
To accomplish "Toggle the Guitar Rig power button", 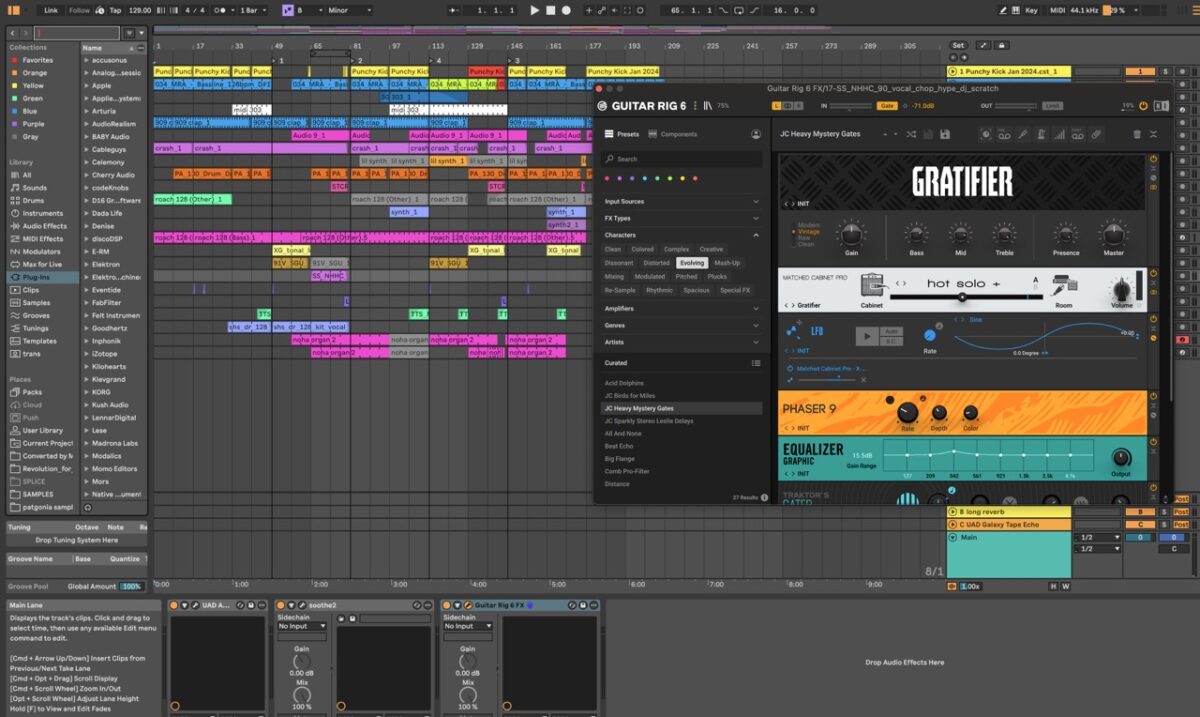I will (x=1145, y=105).
